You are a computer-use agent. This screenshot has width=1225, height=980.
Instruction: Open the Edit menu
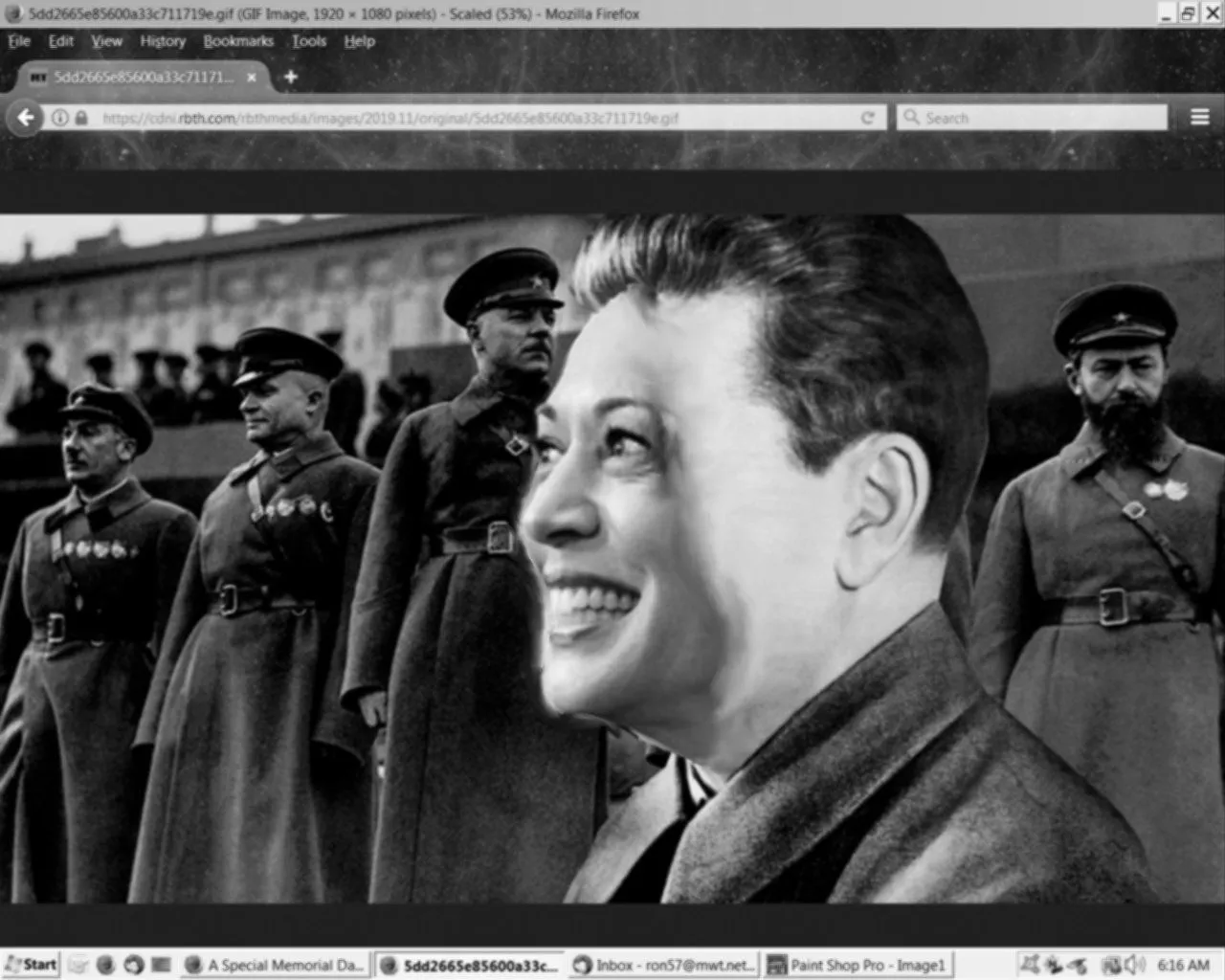click(x=61, y=41)
